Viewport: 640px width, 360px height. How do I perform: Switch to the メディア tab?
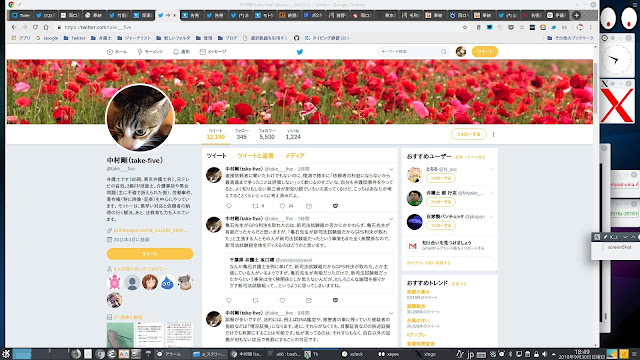pos(294,156)
